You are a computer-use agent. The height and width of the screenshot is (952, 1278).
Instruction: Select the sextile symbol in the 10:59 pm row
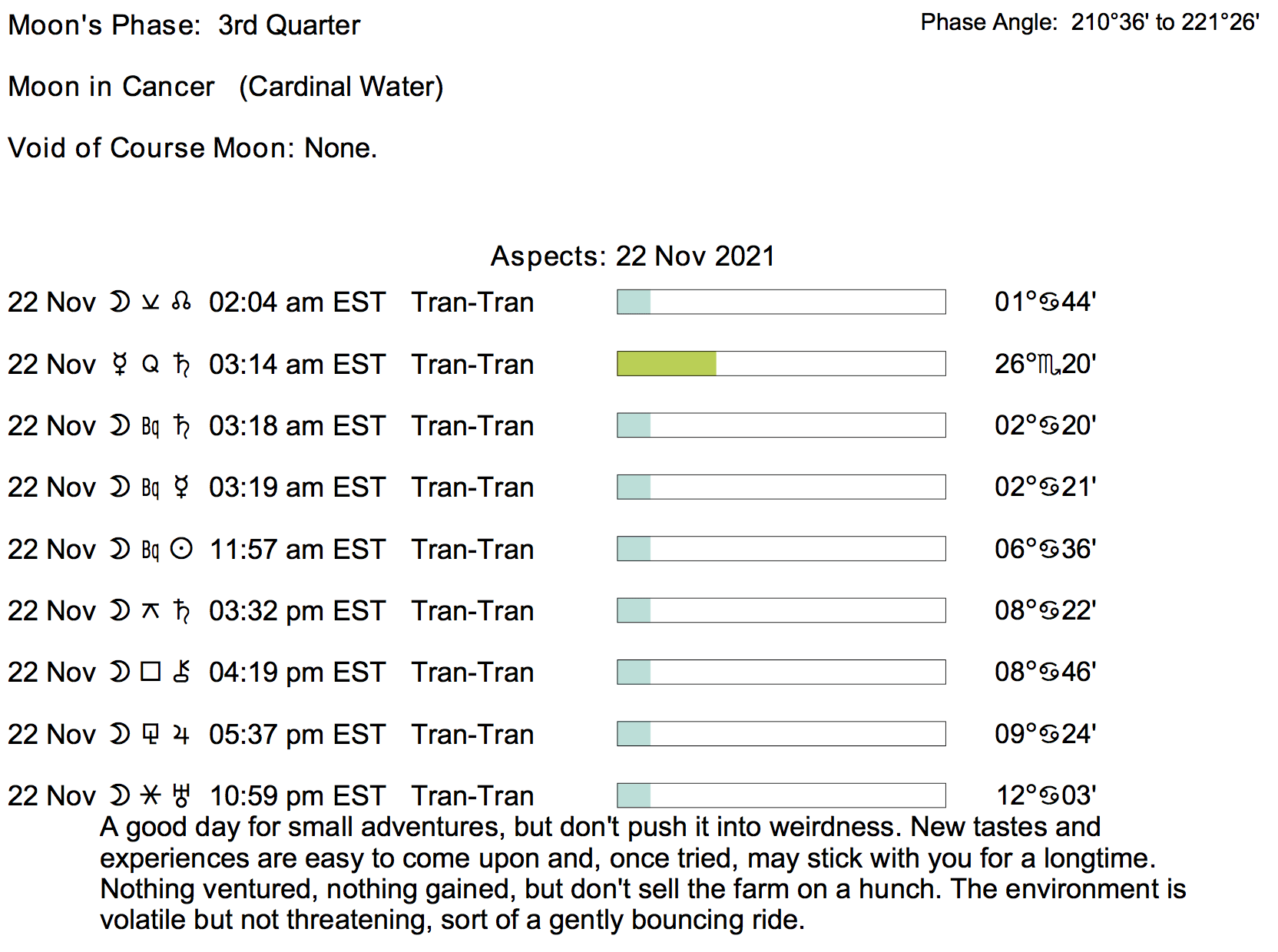[x=151, y=795]
